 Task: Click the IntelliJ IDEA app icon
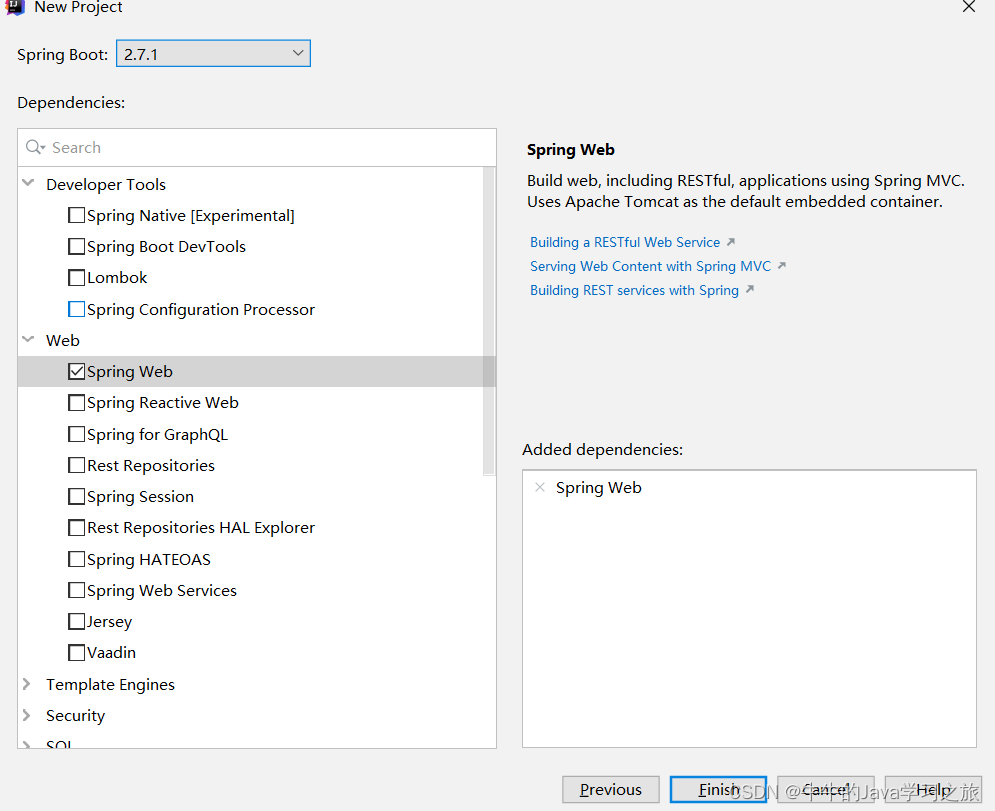[x=15, y=7]
